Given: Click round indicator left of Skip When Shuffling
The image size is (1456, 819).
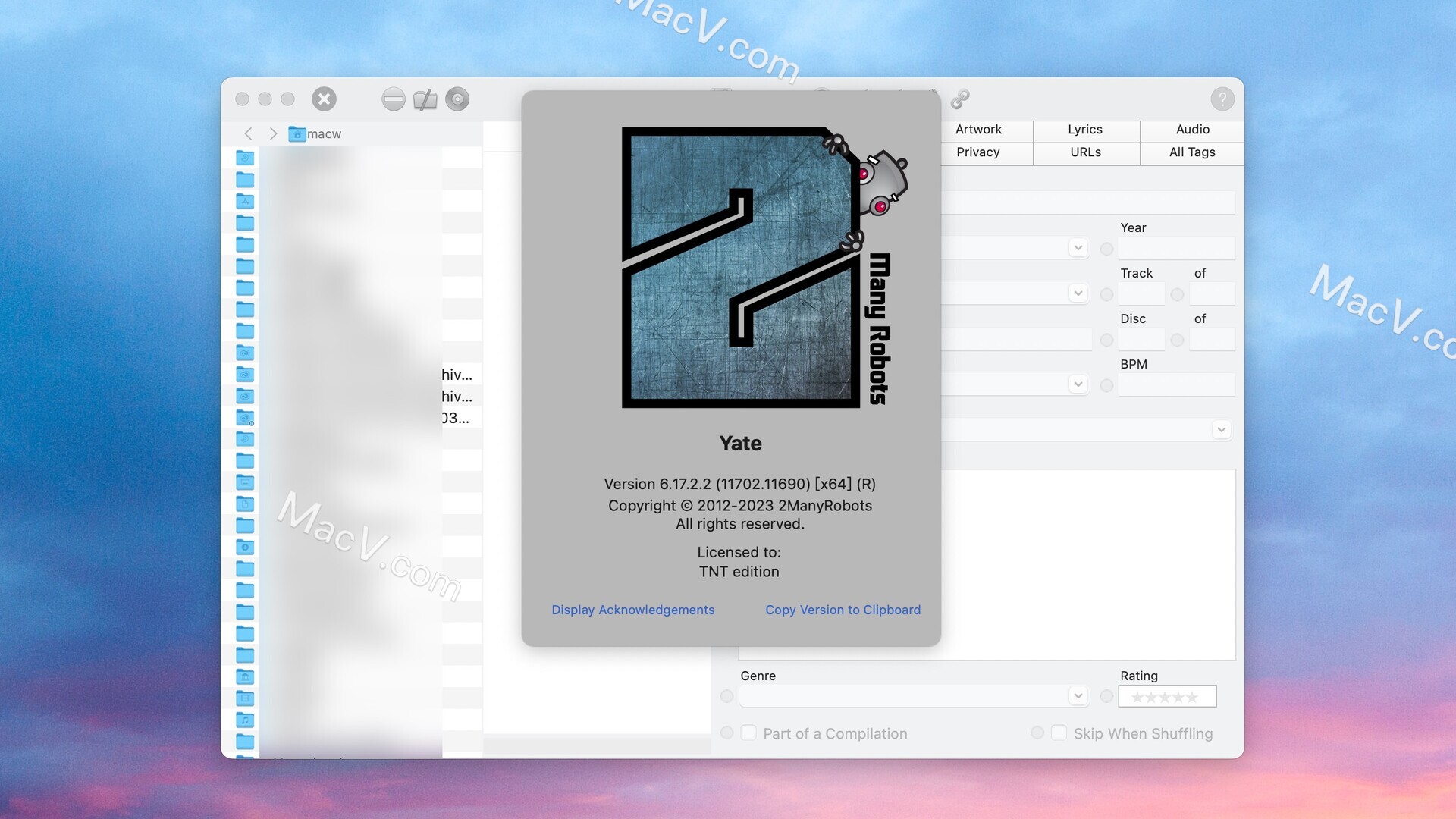Looking at the screenshot, I should tap(1037, 733).
